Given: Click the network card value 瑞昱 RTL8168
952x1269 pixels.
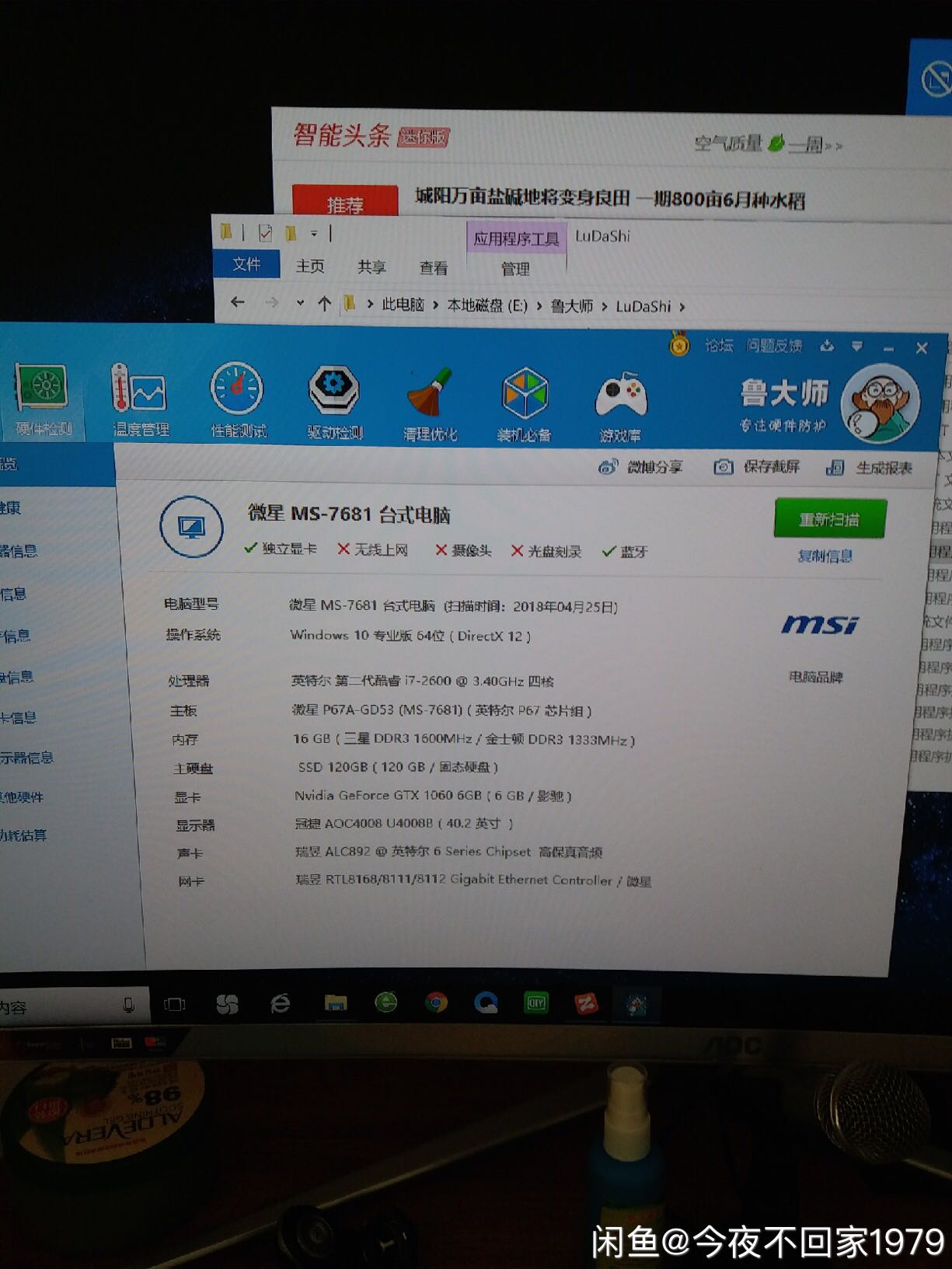Looking at the screenshot, I should pyautogui.click(x=473, y=880).
